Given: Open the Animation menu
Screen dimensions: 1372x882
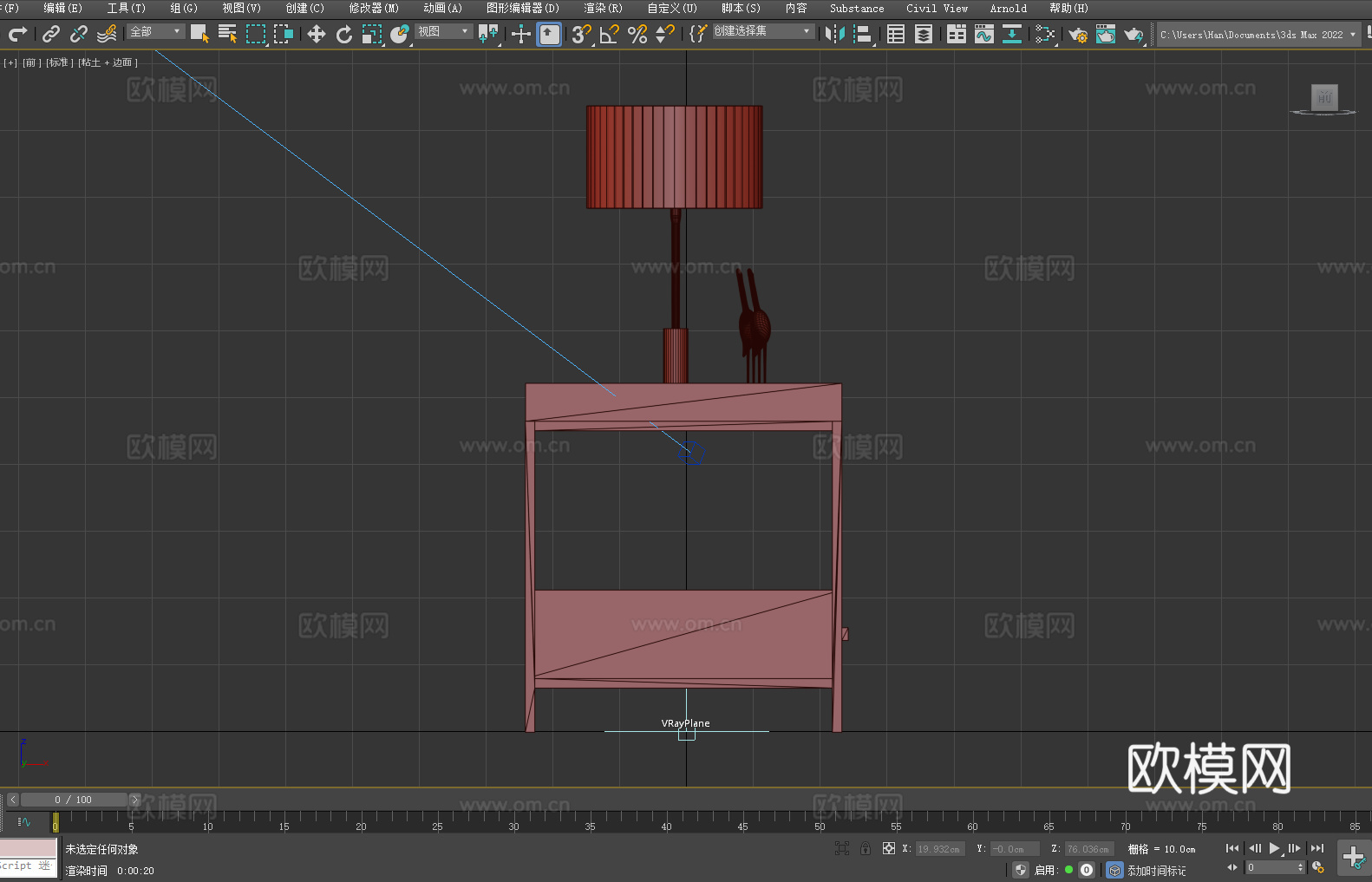Looking at the screenshot, I should (x=442, y=8).
